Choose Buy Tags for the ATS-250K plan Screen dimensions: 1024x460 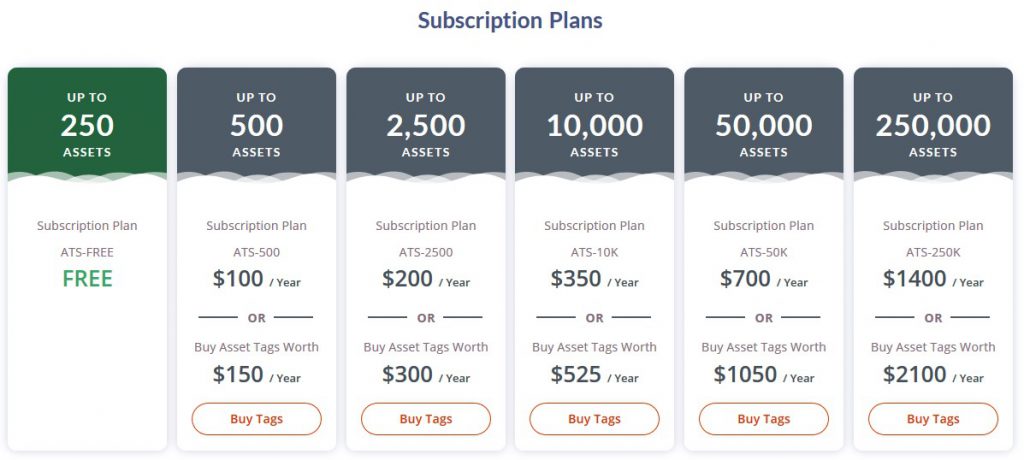pos(933,419)
